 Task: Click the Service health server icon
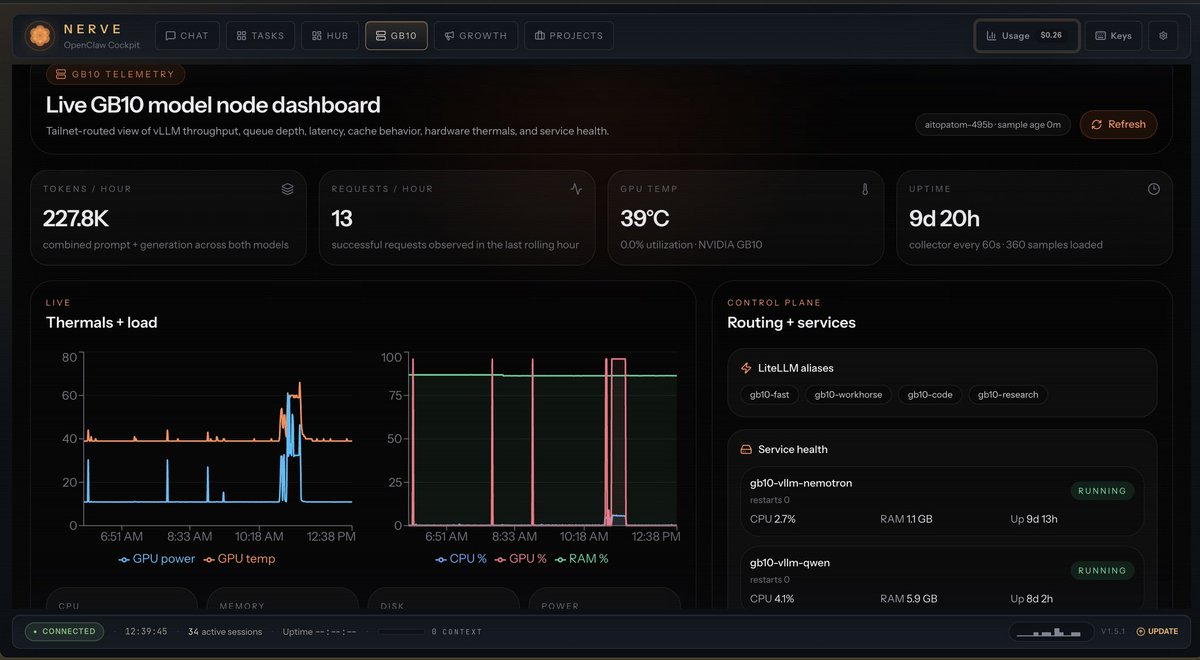pyautogui.click(x=746, y=449)
